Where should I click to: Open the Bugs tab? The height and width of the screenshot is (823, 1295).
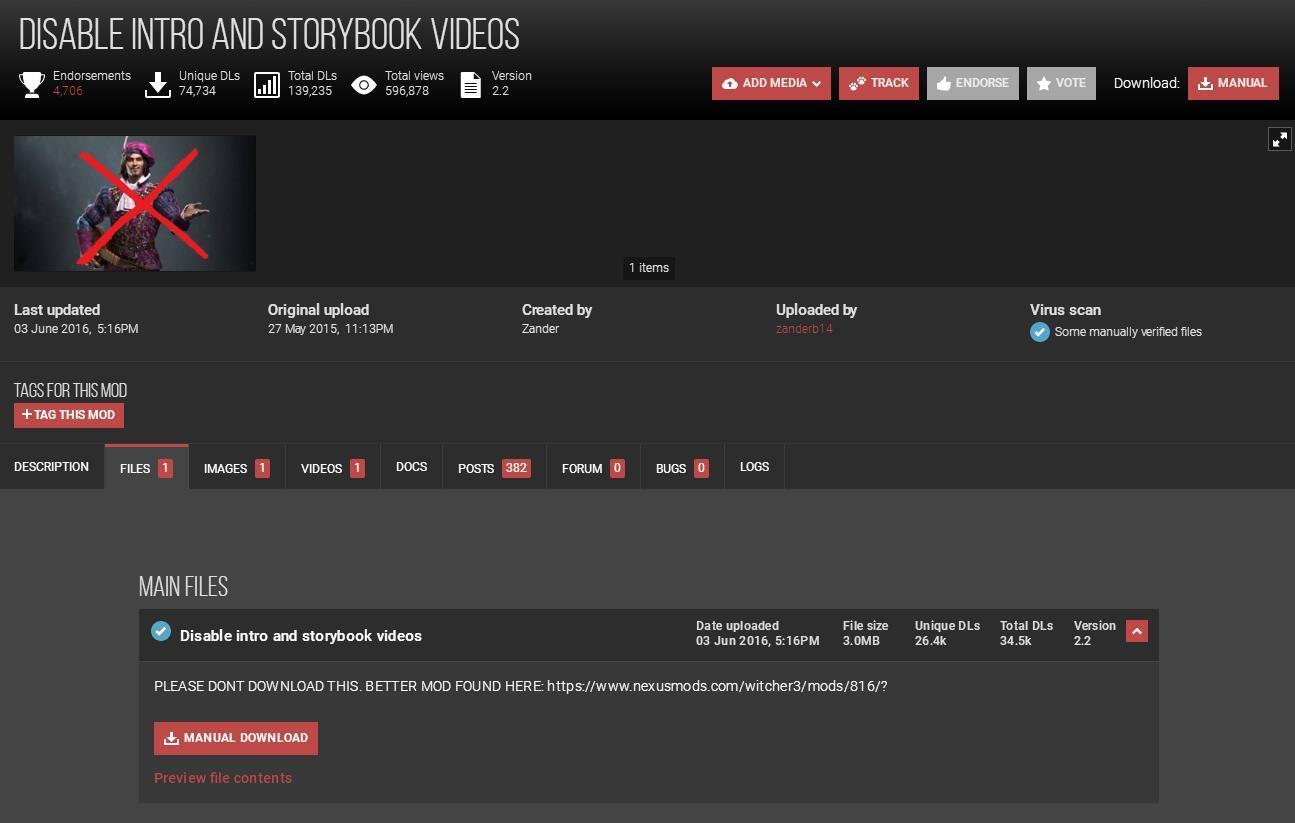(682, 468)
